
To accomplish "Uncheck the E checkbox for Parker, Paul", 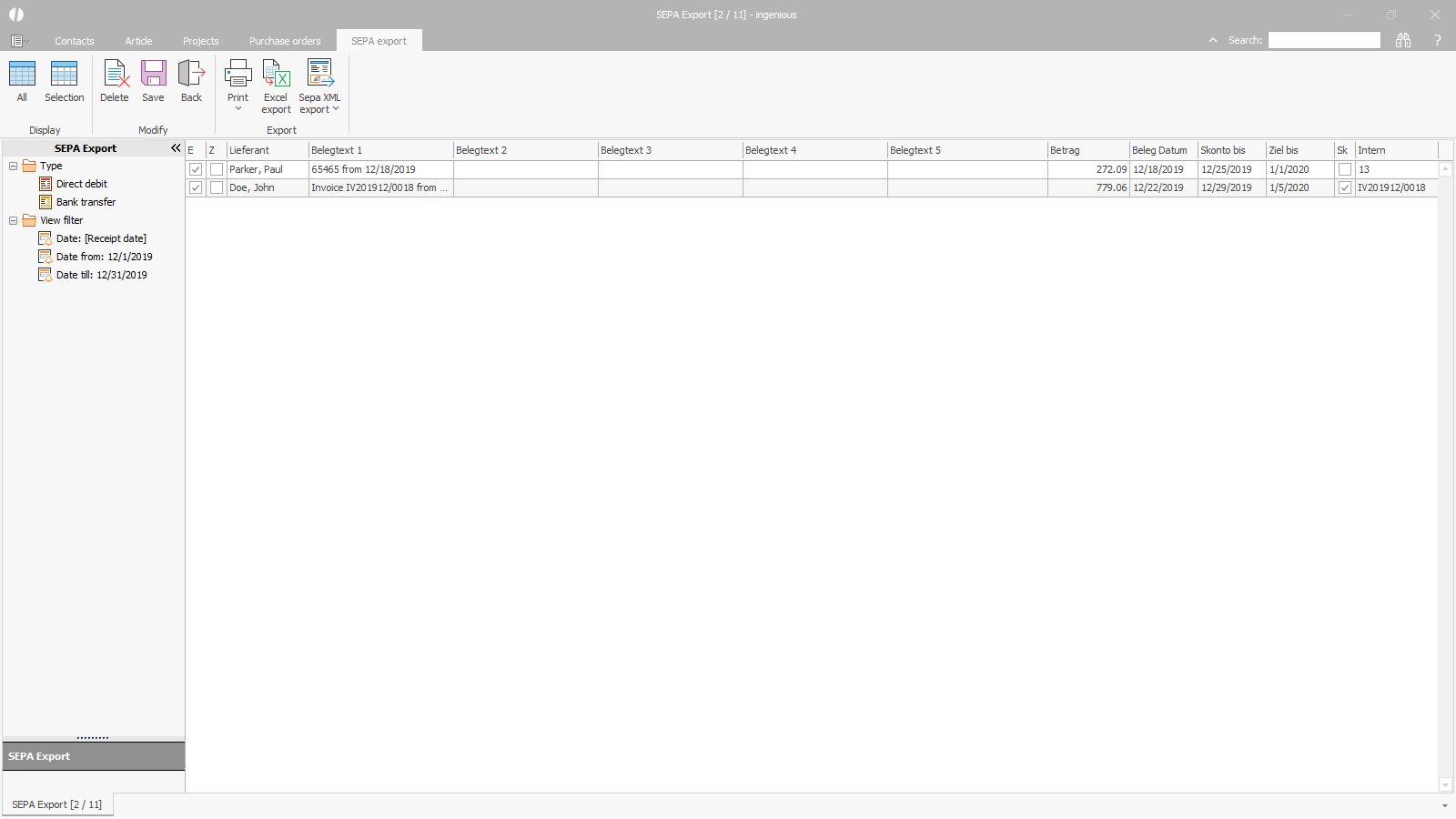I will point(196,169).
